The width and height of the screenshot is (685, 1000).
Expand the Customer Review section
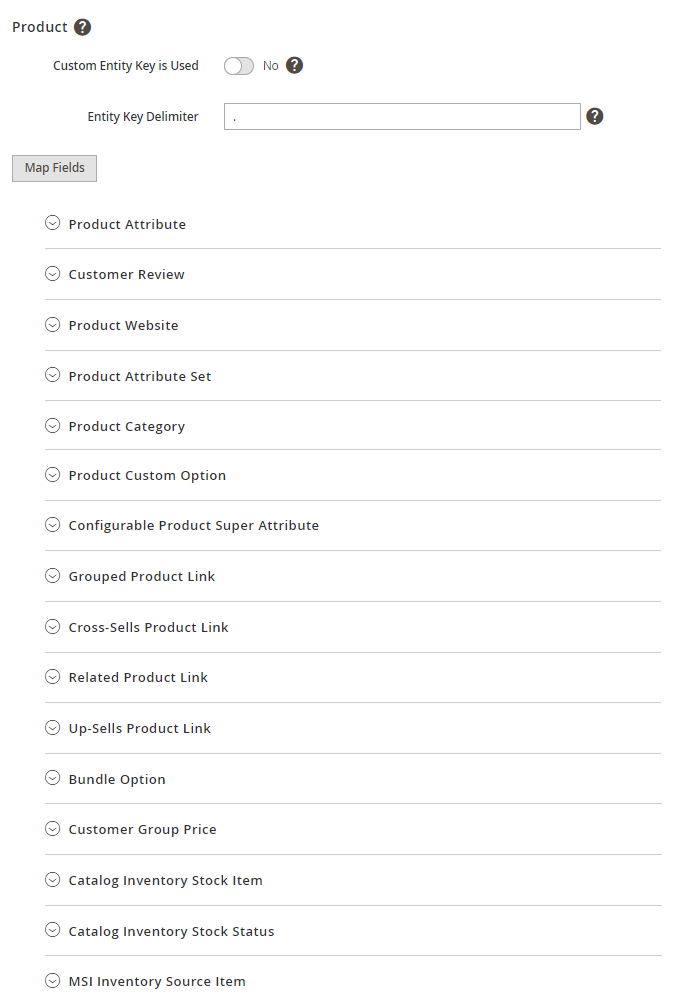click(126, 274)
